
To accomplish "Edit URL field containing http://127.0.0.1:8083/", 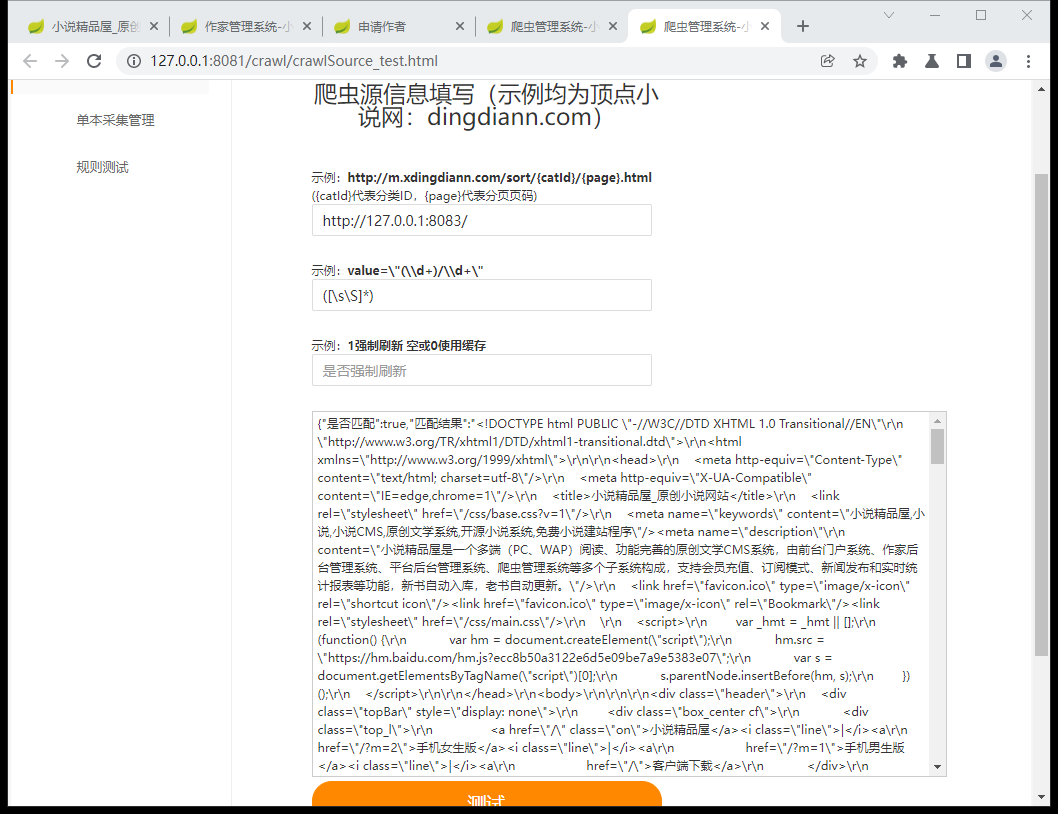I will pyautogui.click(x=482, y=221).
